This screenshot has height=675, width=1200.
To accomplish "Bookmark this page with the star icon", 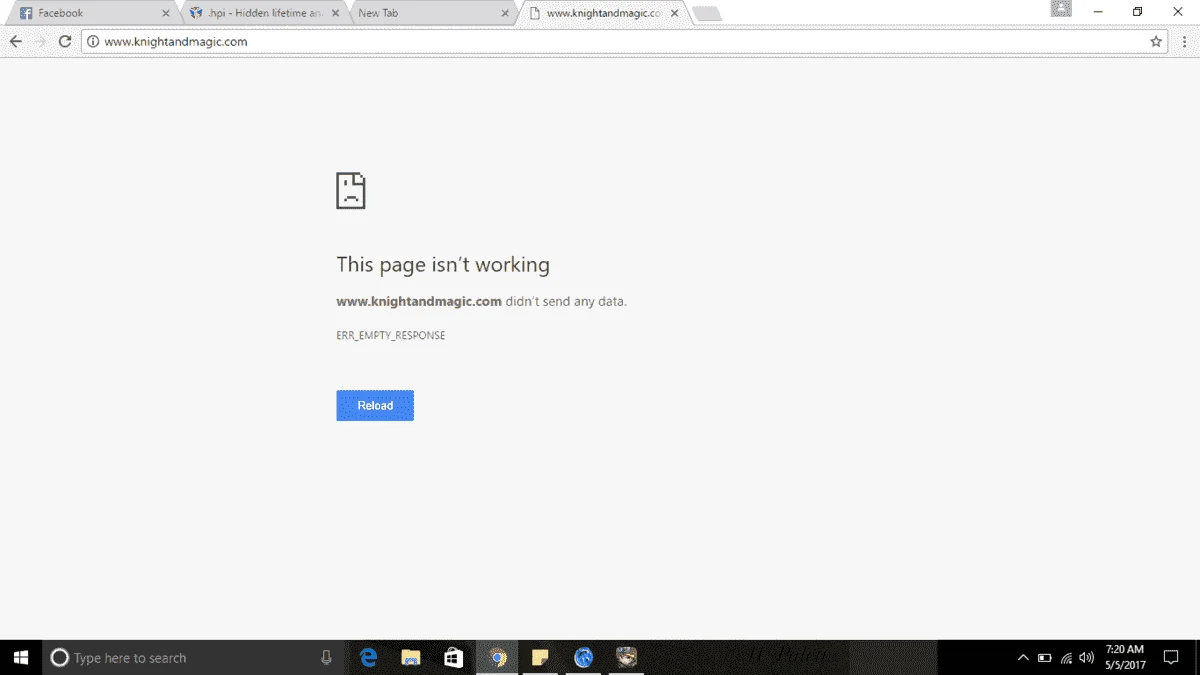I will (1156, 42).
